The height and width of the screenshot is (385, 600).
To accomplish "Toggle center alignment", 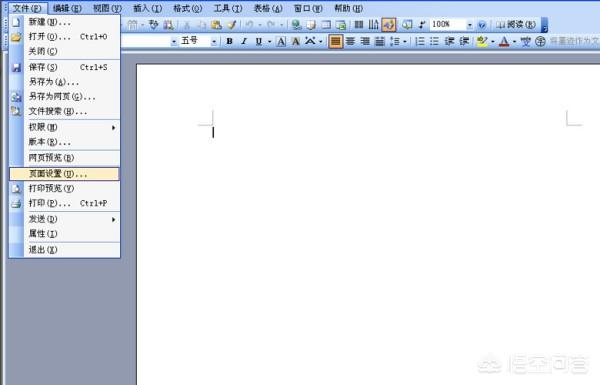I will pyautogui.click(x=351, y=41).
